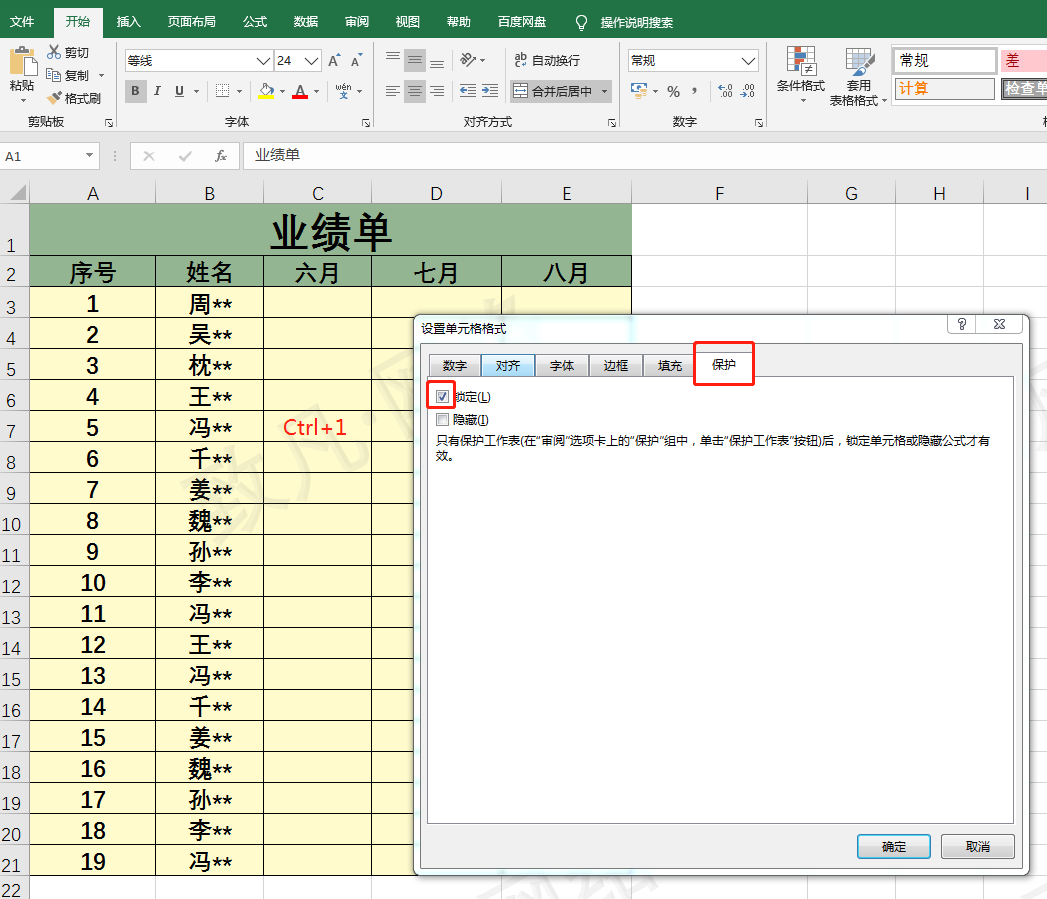Click the Cut scissors icon

pos(54,51)
